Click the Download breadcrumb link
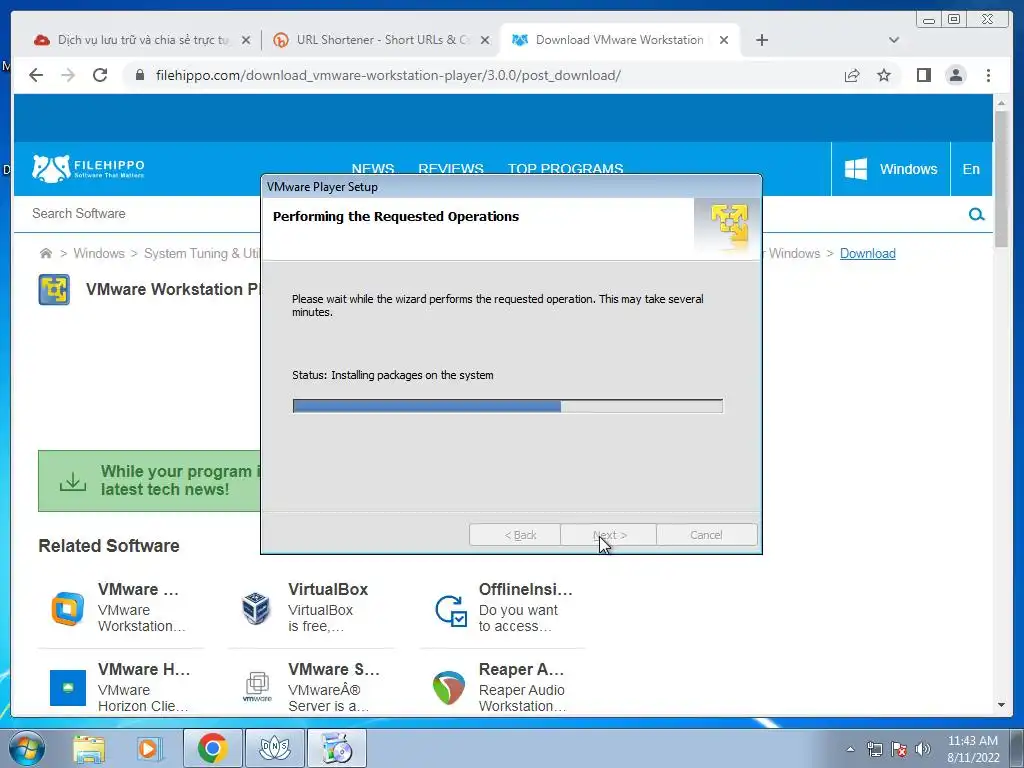1024x768 pixels. coord(867,253)
